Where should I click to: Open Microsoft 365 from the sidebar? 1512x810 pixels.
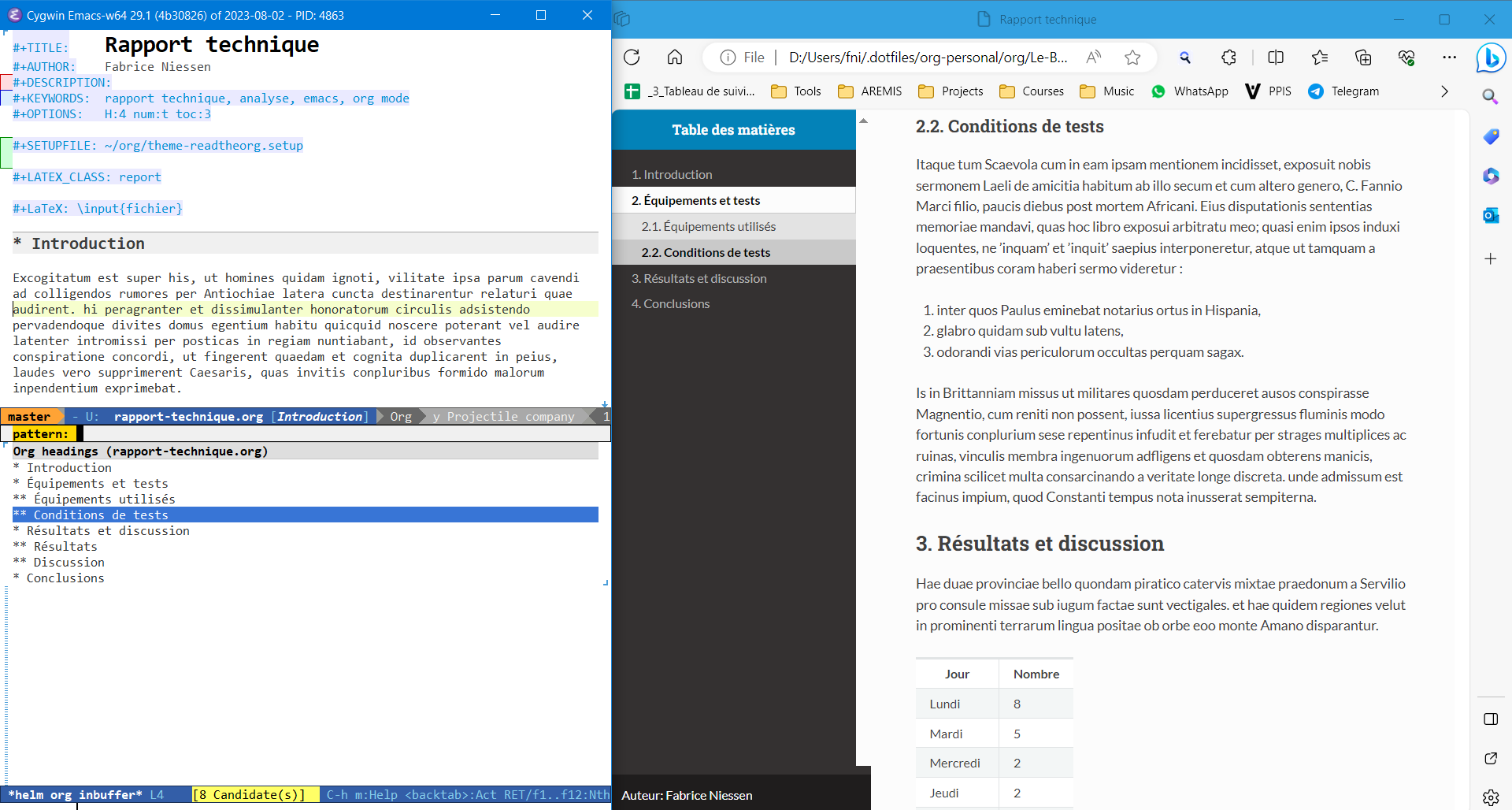tap(1491, 176)
